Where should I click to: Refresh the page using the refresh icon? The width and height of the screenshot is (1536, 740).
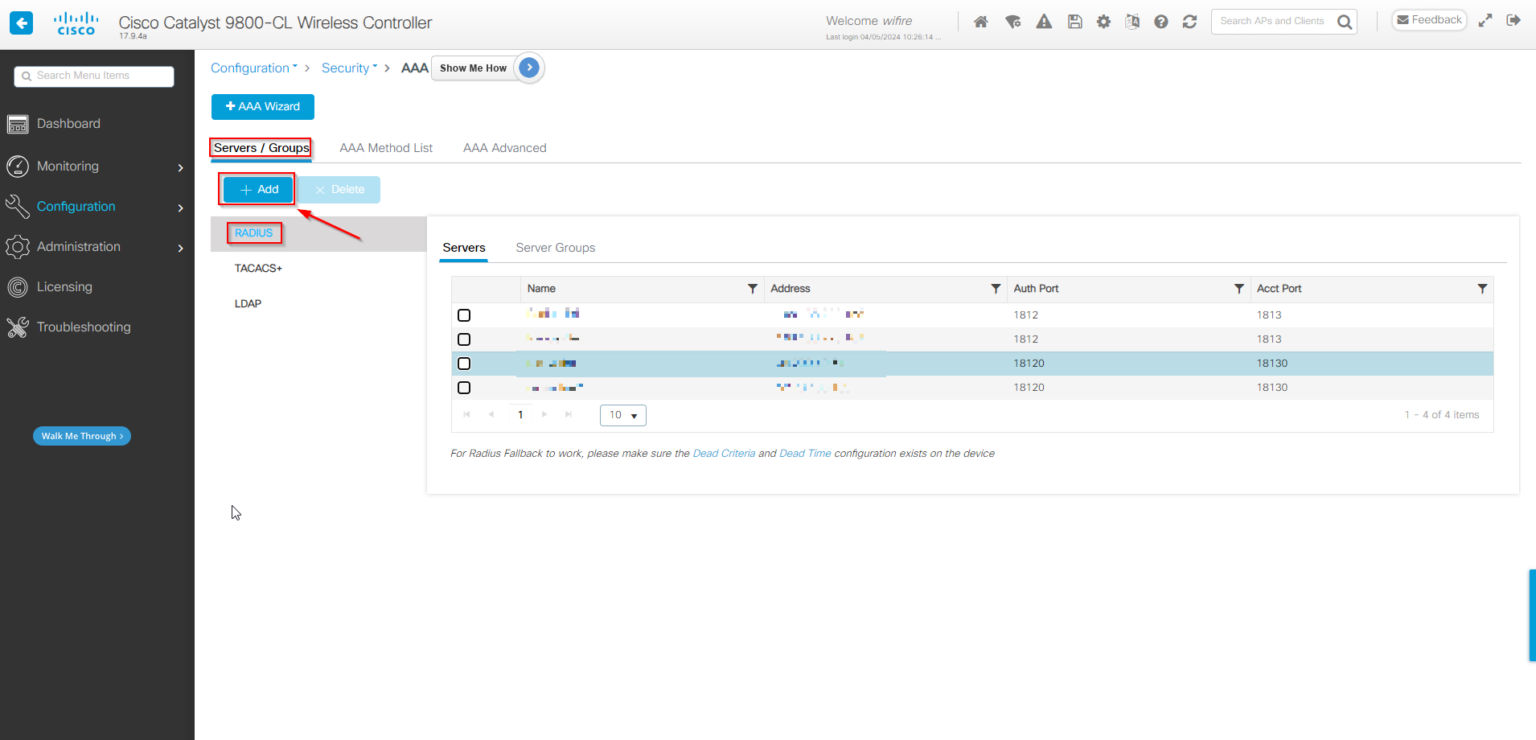click(x=1189, y=20)
